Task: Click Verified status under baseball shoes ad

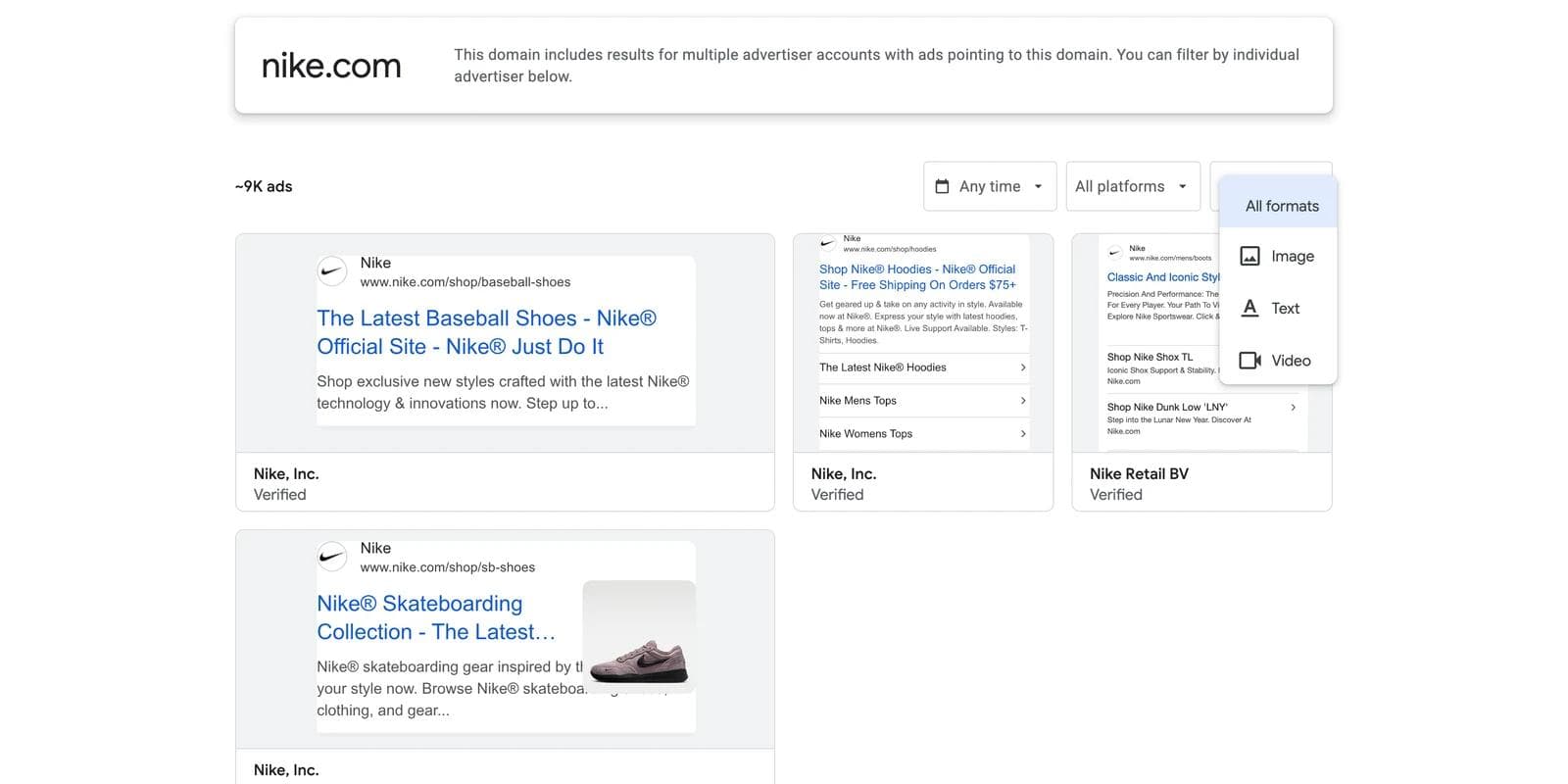Action: coord(280,495)
